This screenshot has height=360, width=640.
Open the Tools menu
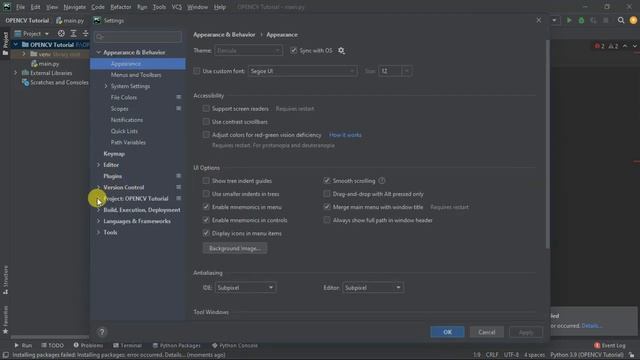coord(159,7)
